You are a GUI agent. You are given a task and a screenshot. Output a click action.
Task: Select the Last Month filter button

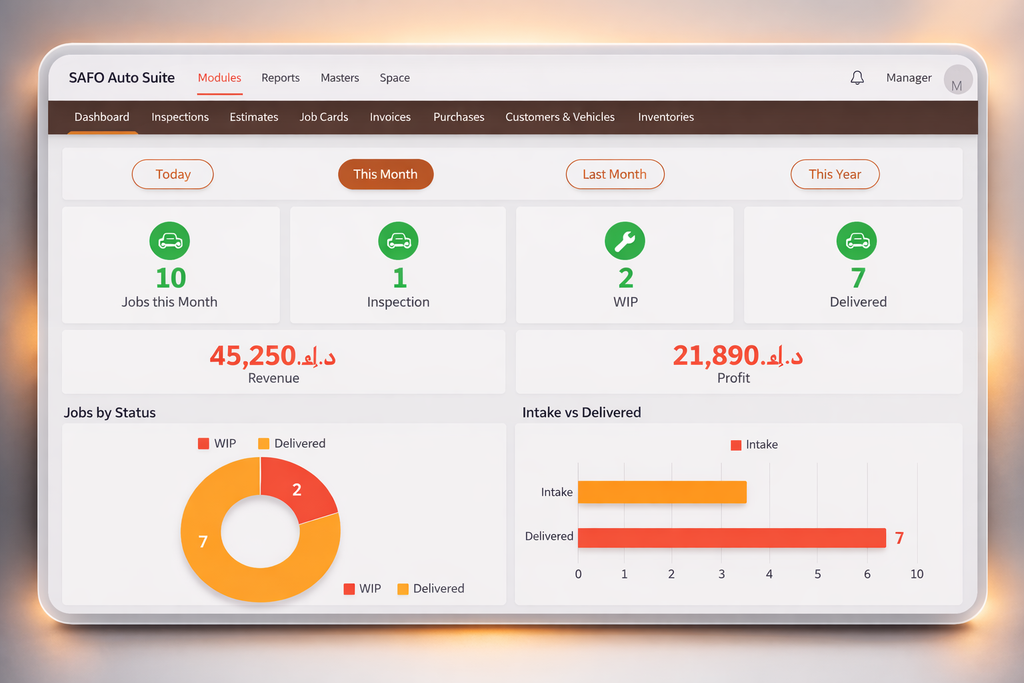615,174
